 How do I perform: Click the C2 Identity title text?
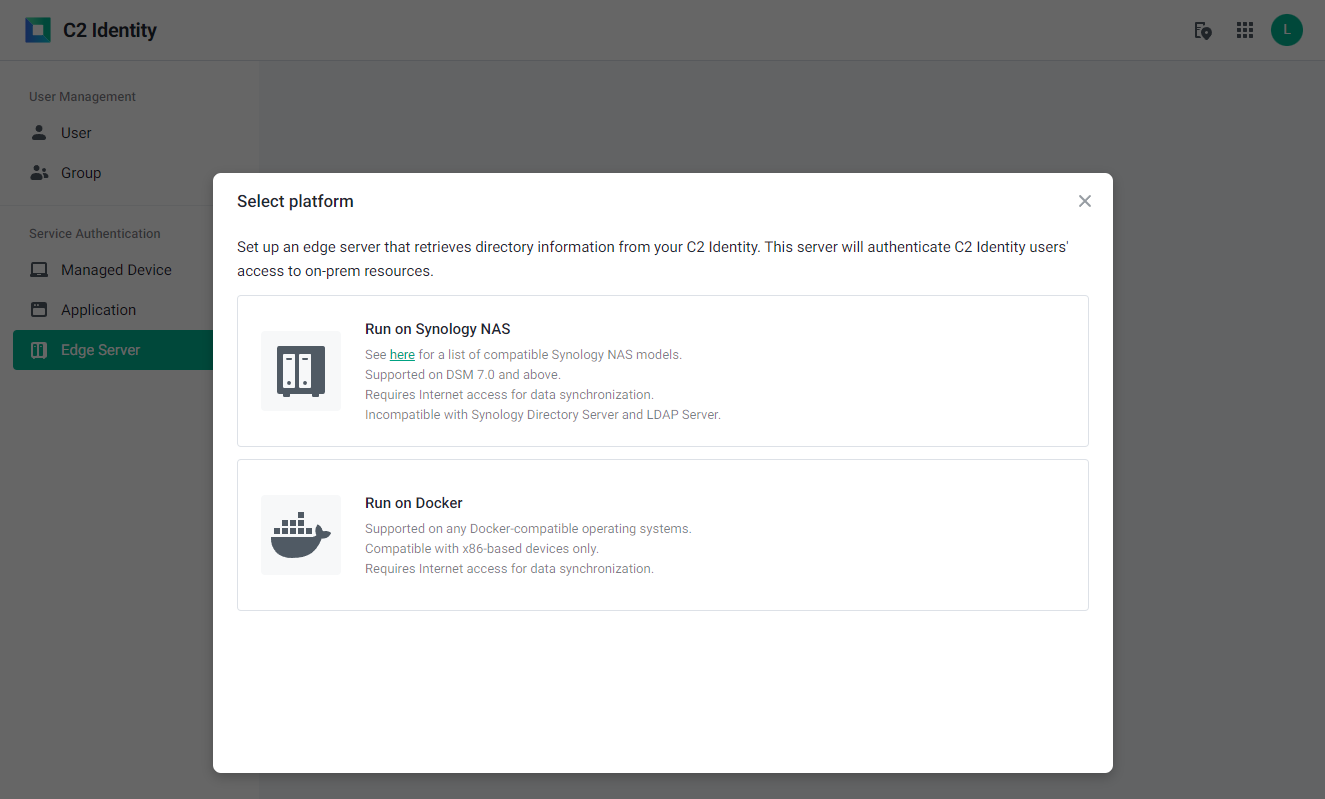point(110,30)
